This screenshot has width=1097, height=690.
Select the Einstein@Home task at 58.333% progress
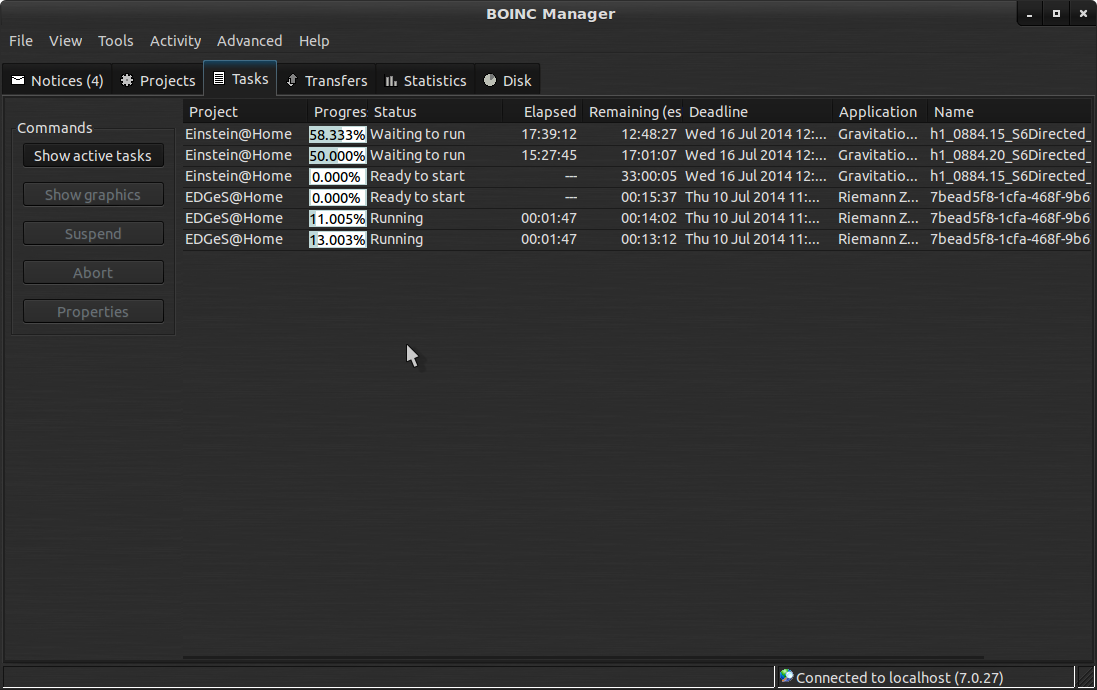[239, 134]
